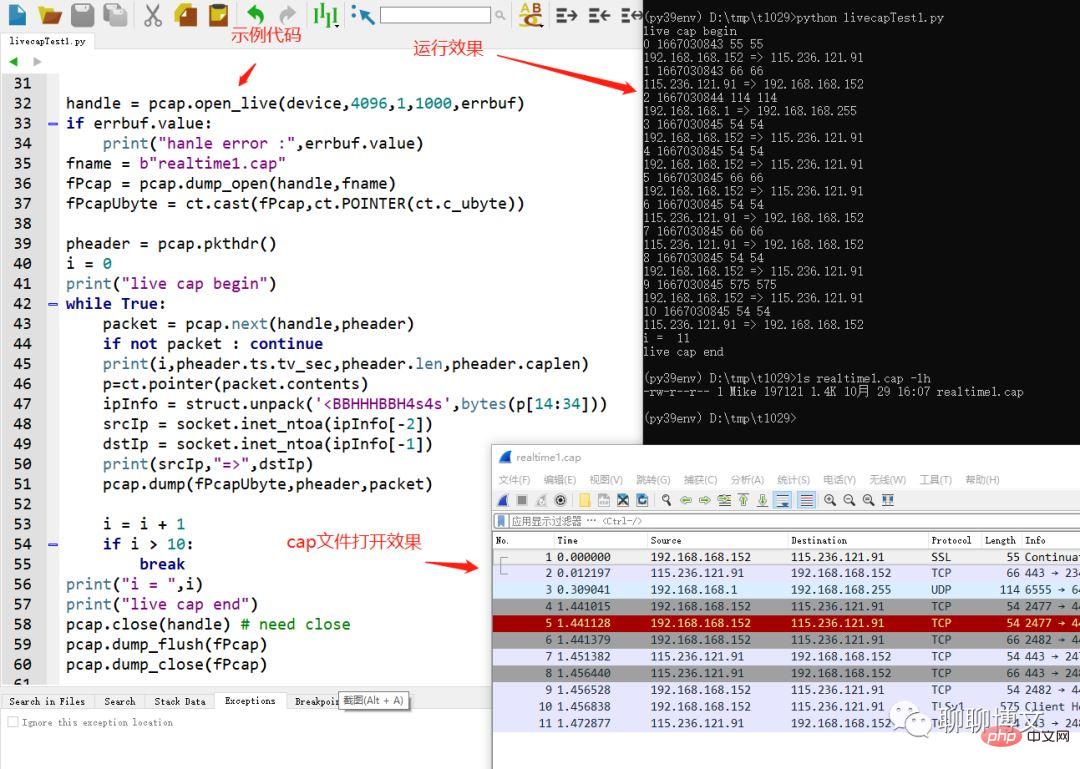
Task: Focus the editor toolbar search field
Action: [x=435, y=14]
